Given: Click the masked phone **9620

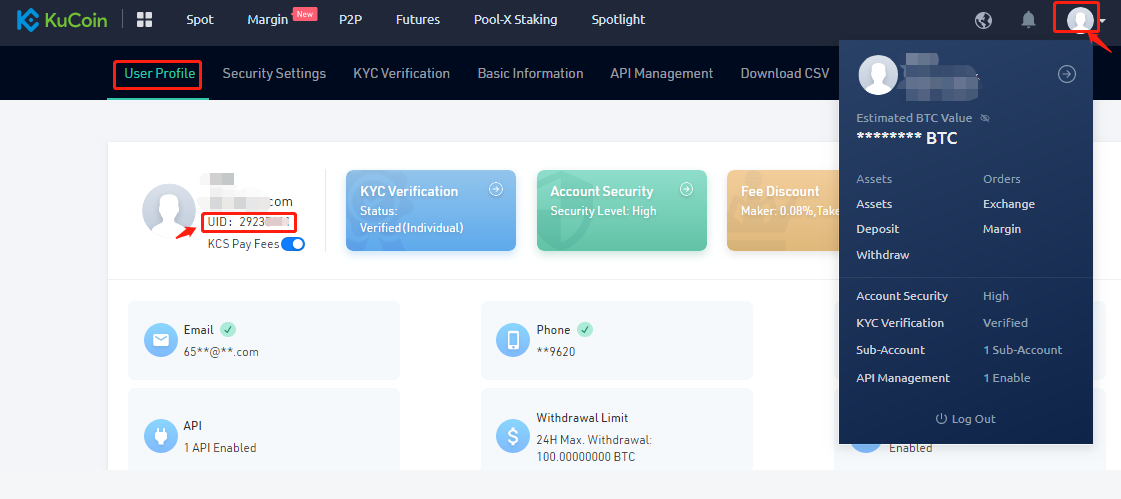Looking at the screenshot, I should coord(555,352).
